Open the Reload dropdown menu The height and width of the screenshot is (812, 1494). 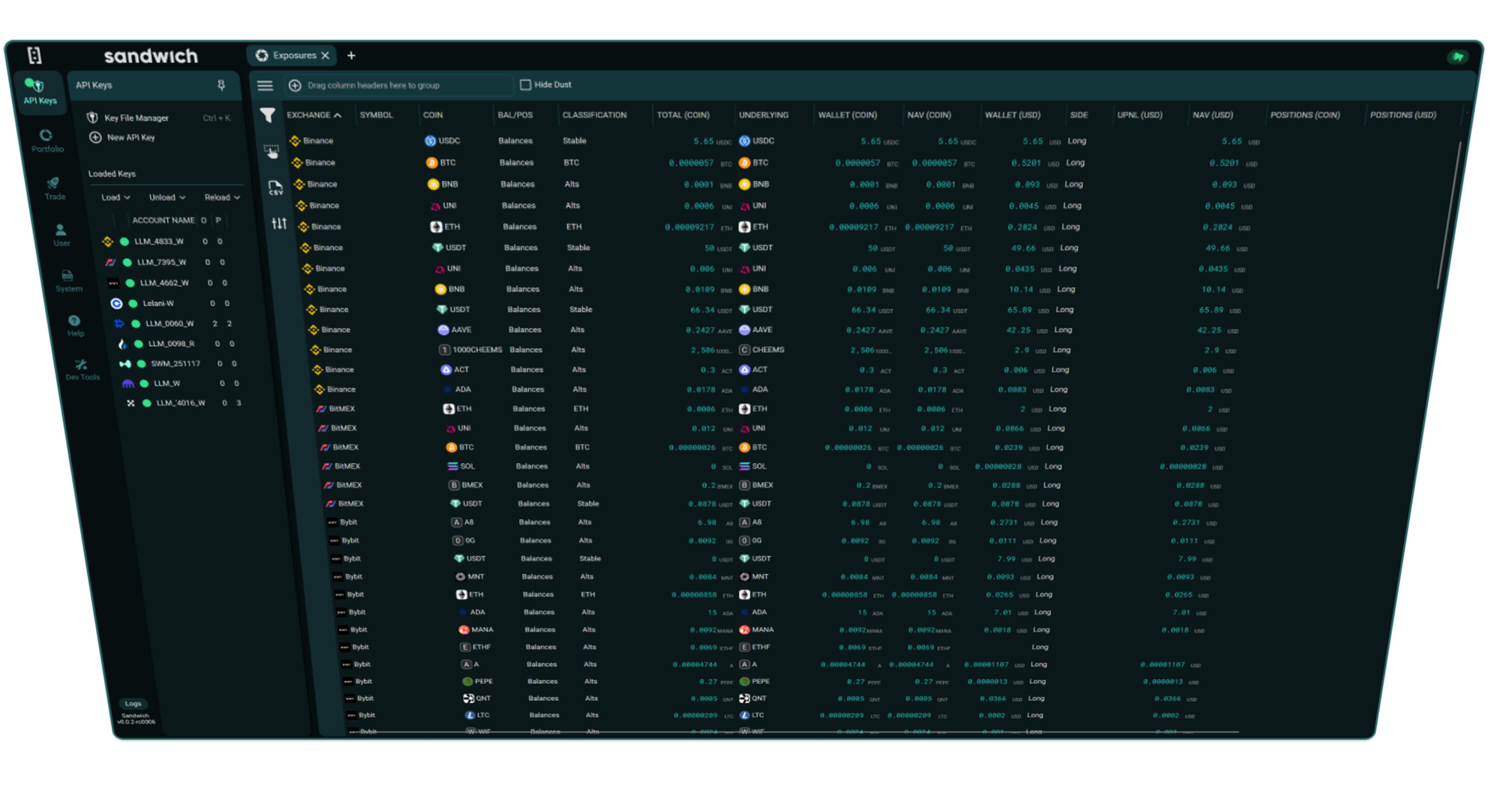pos(221,197)
